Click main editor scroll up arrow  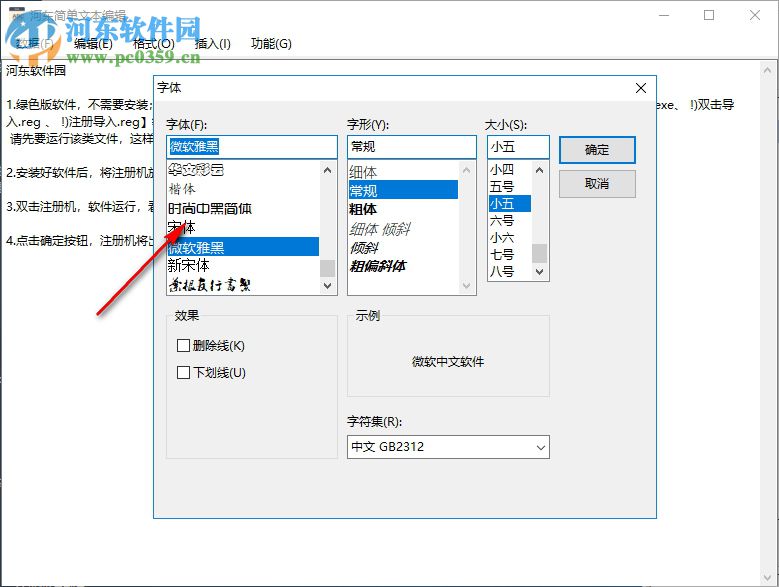[768, 71]
